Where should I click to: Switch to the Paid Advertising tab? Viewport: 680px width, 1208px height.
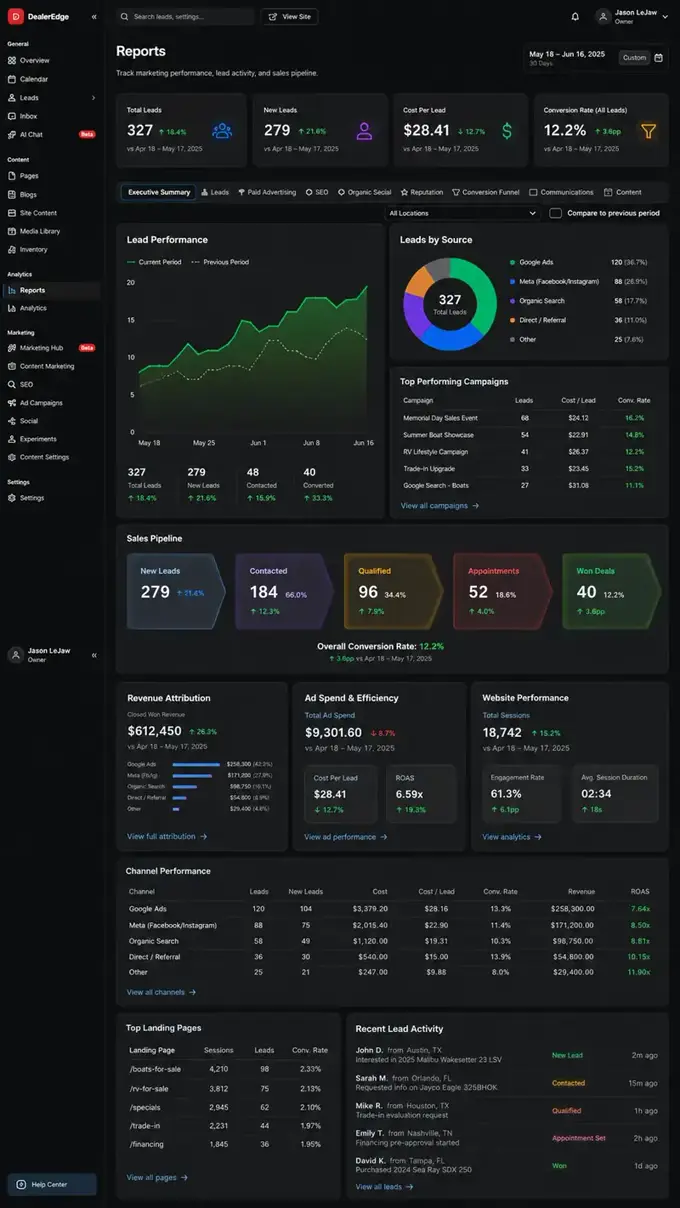coord(267,192)
